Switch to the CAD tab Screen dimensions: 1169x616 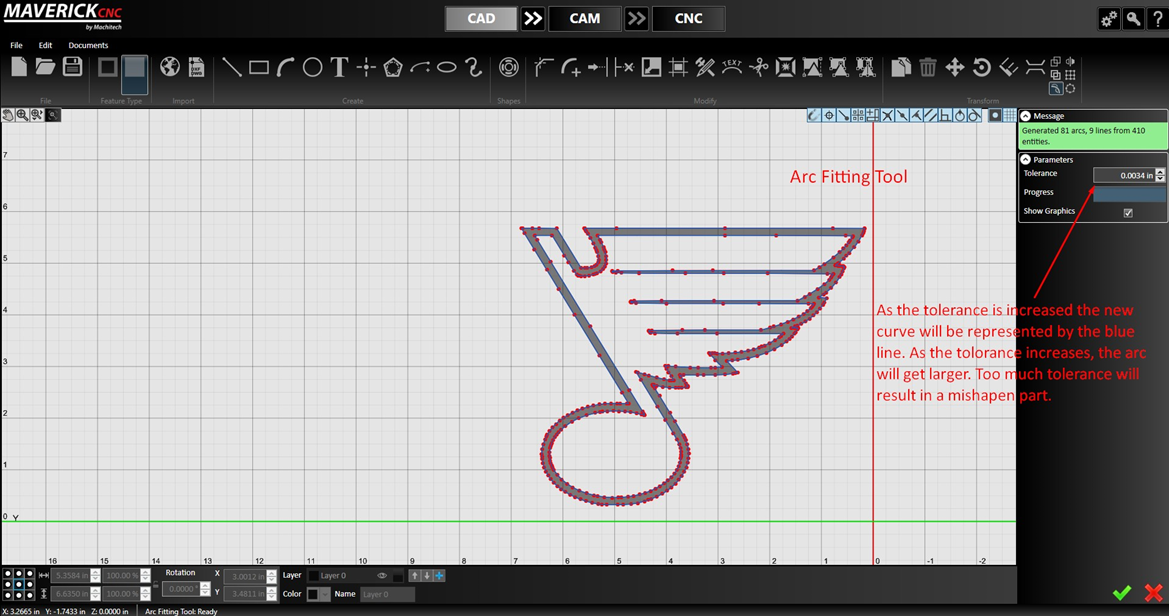point(481,19)
